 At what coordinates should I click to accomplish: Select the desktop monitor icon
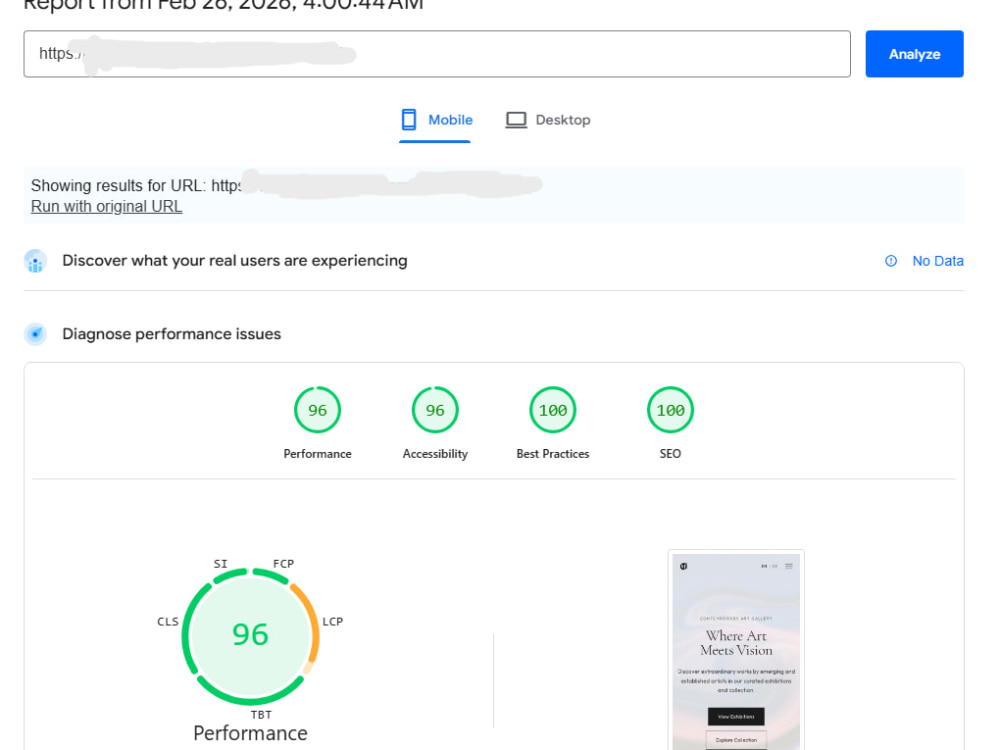pyautogui.click(x=516, y=120)
